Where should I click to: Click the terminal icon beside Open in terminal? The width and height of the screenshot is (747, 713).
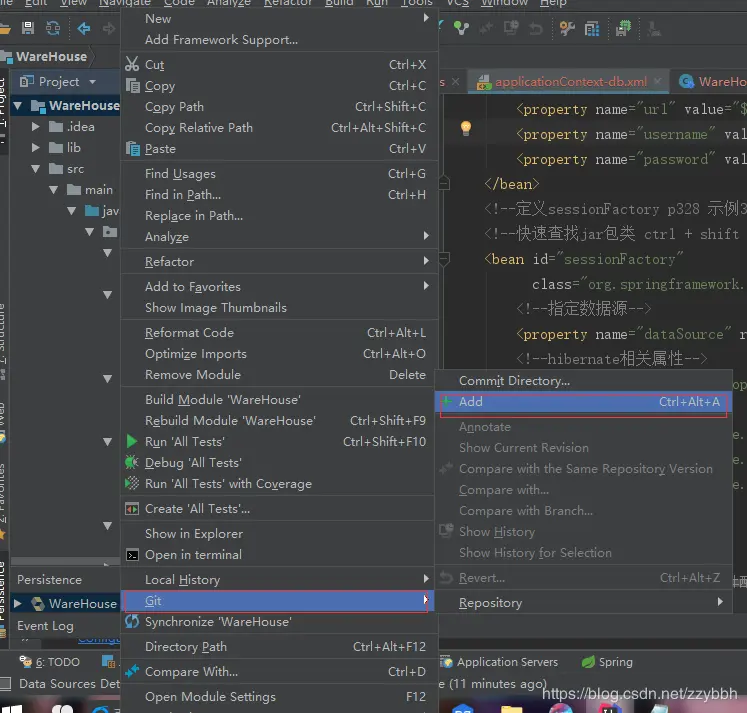[132, 555]
